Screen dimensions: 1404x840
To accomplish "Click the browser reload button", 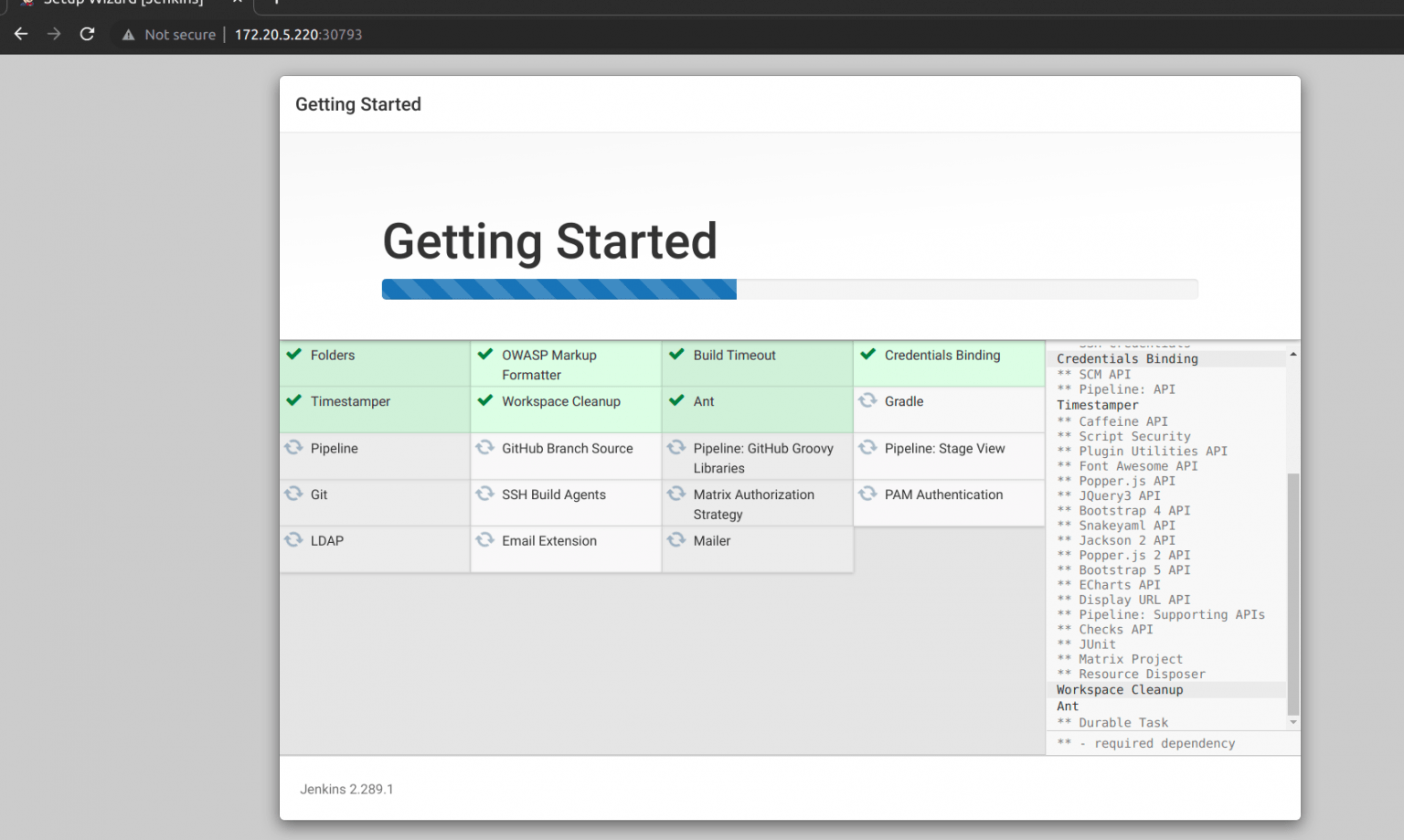I will point(87,34).
